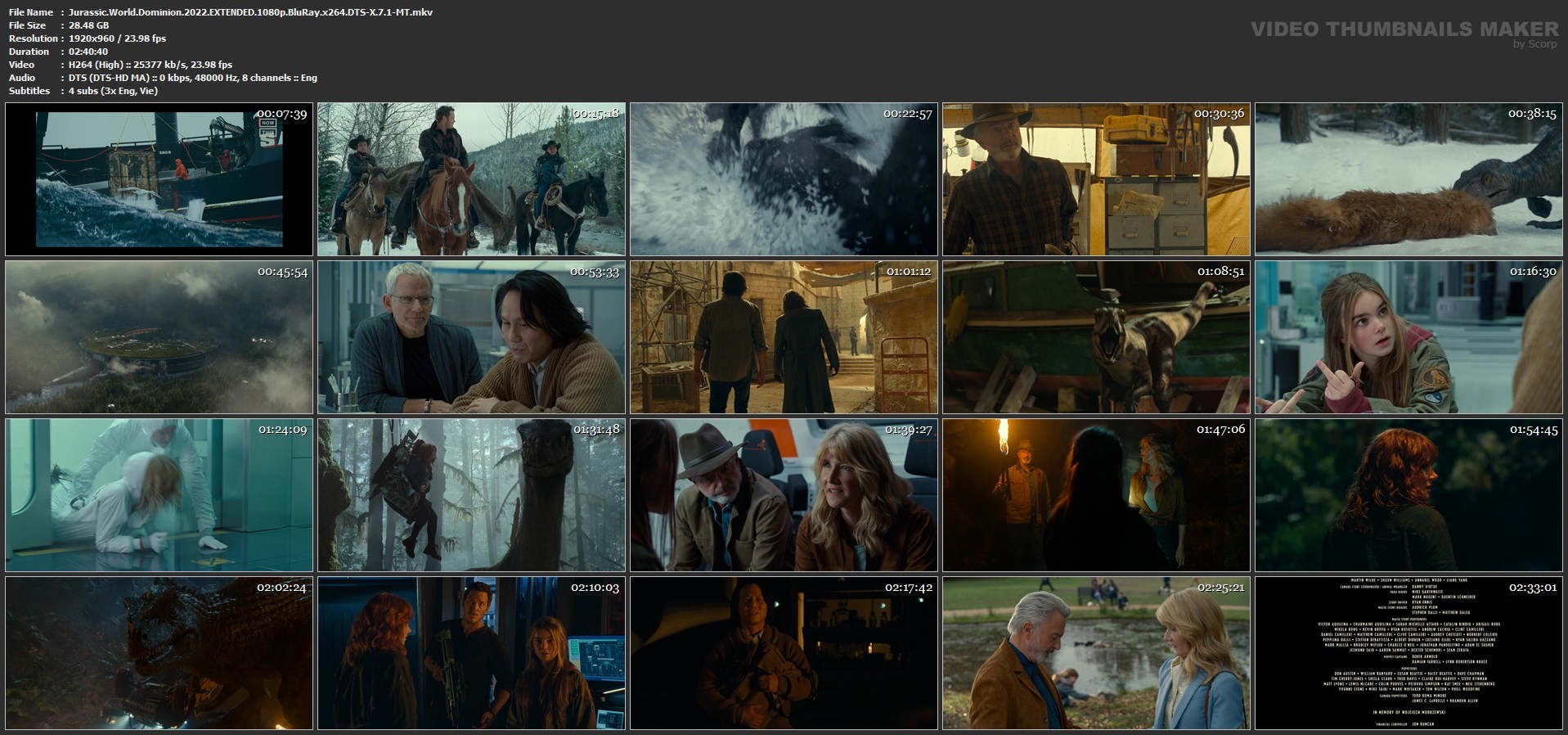Image resolution: width=1568 pixels, height=735 pixels.
Task: Select the thumbnail at 00:15:18
Action: click(472, 179)
